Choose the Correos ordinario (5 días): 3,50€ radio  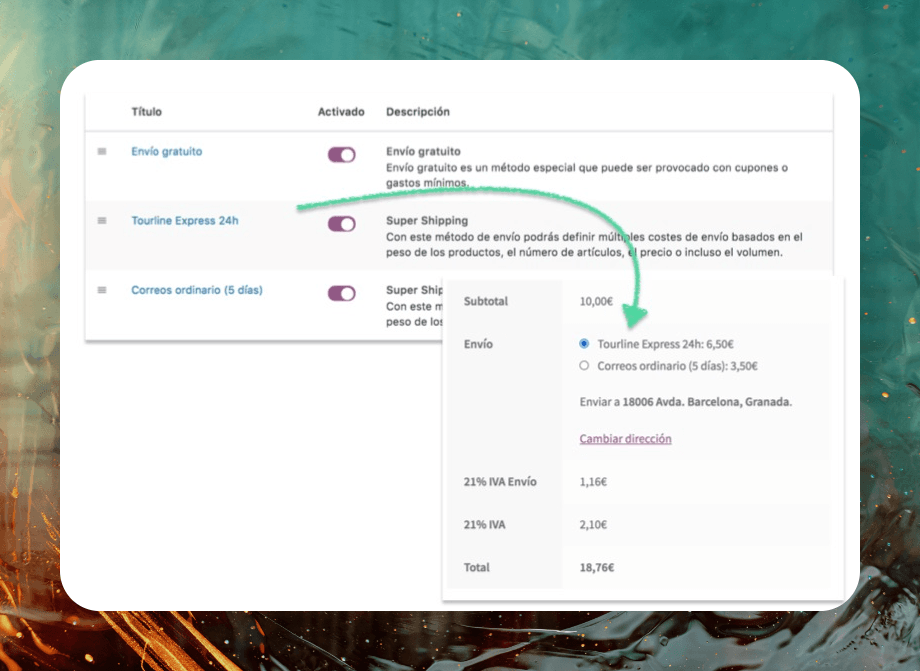pos(584,366)
